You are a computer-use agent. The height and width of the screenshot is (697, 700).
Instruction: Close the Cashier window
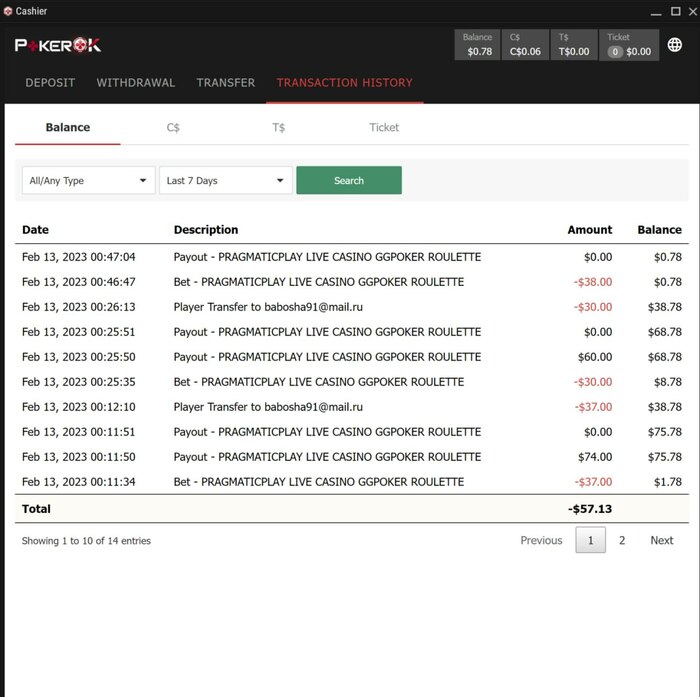[x=693, y=12]
